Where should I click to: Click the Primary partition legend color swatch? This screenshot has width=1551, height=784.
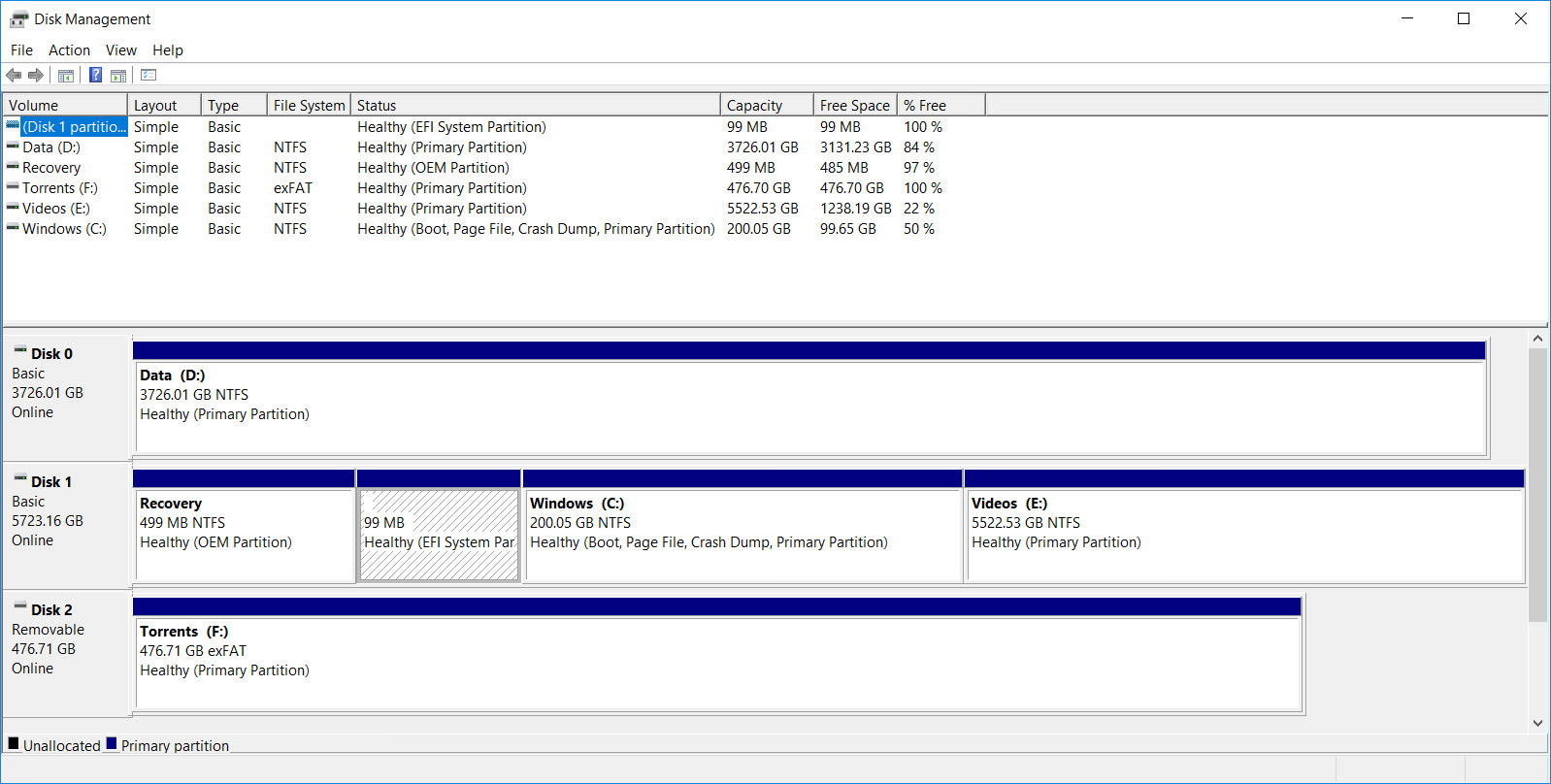click(112, 744)
